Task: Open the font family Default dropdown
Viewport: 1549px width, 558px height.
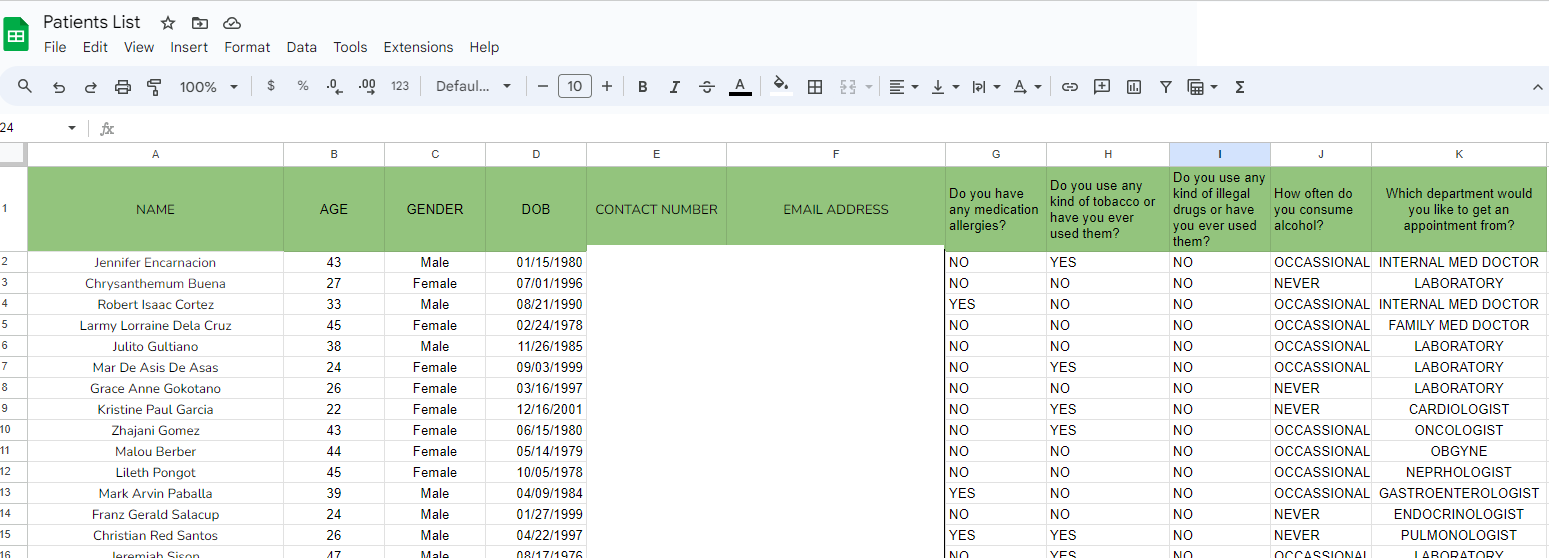Action: pos(474,87)
